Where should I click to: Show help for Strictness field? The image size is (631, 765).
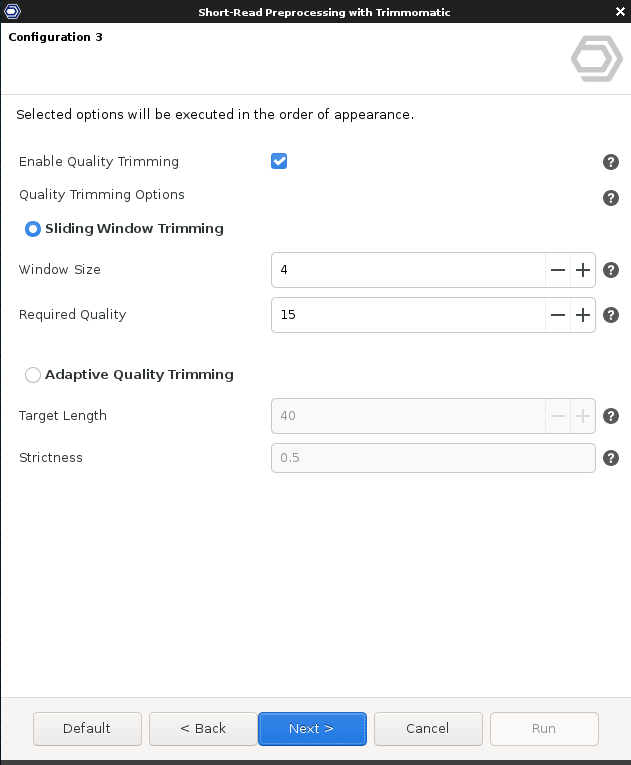tap(611, 458)
